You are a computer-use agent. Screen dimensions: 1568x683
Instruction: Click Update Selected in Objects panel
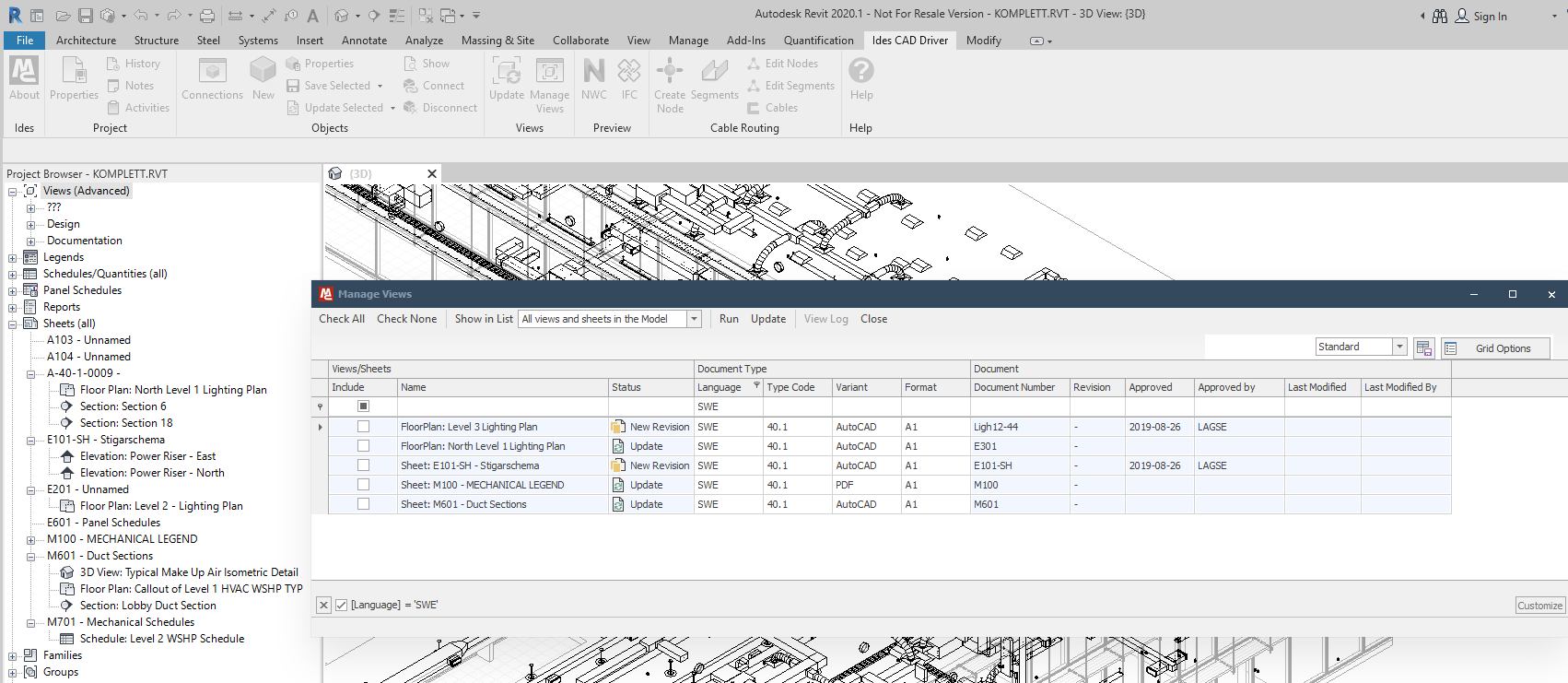click(x=334, y=108)
